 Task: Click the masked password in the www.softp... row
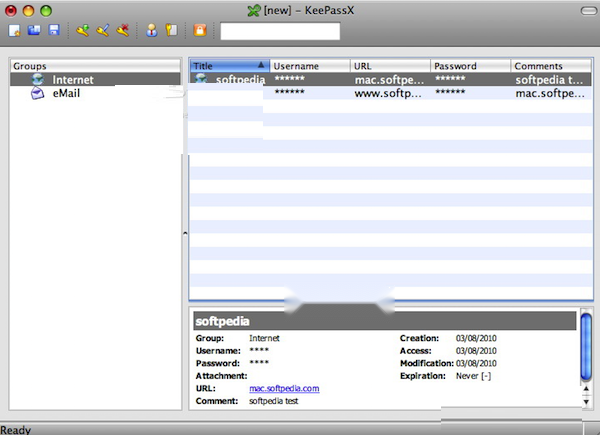(450, 92)
